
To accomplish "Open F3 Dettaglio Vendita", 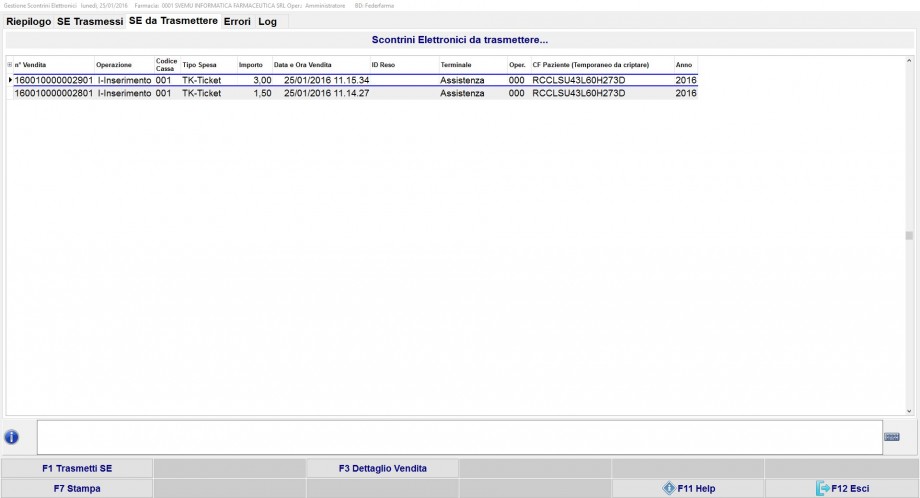I will pos(382,468).
